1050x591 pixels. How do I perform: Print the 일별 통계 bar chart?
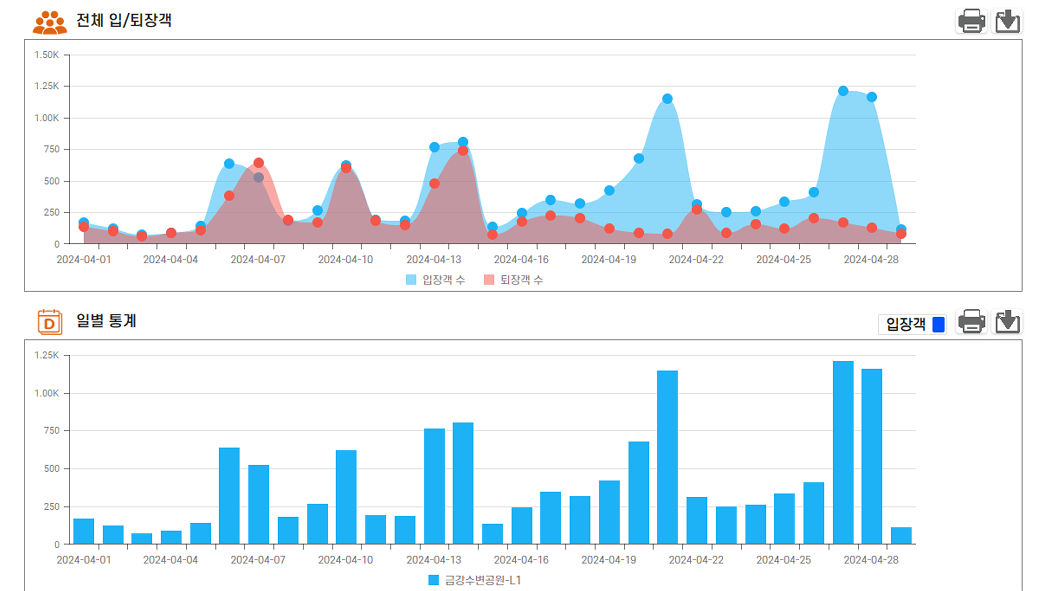pyautogui.click(x=971, y=322)
